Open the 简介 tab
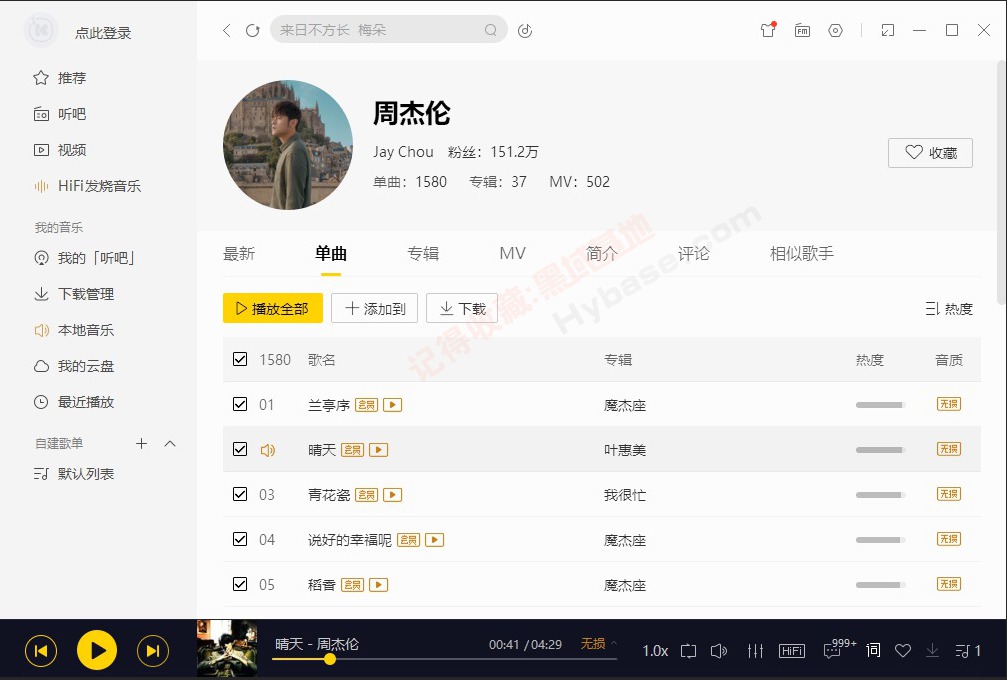1007x680 pixels. (x=602, y=254)
